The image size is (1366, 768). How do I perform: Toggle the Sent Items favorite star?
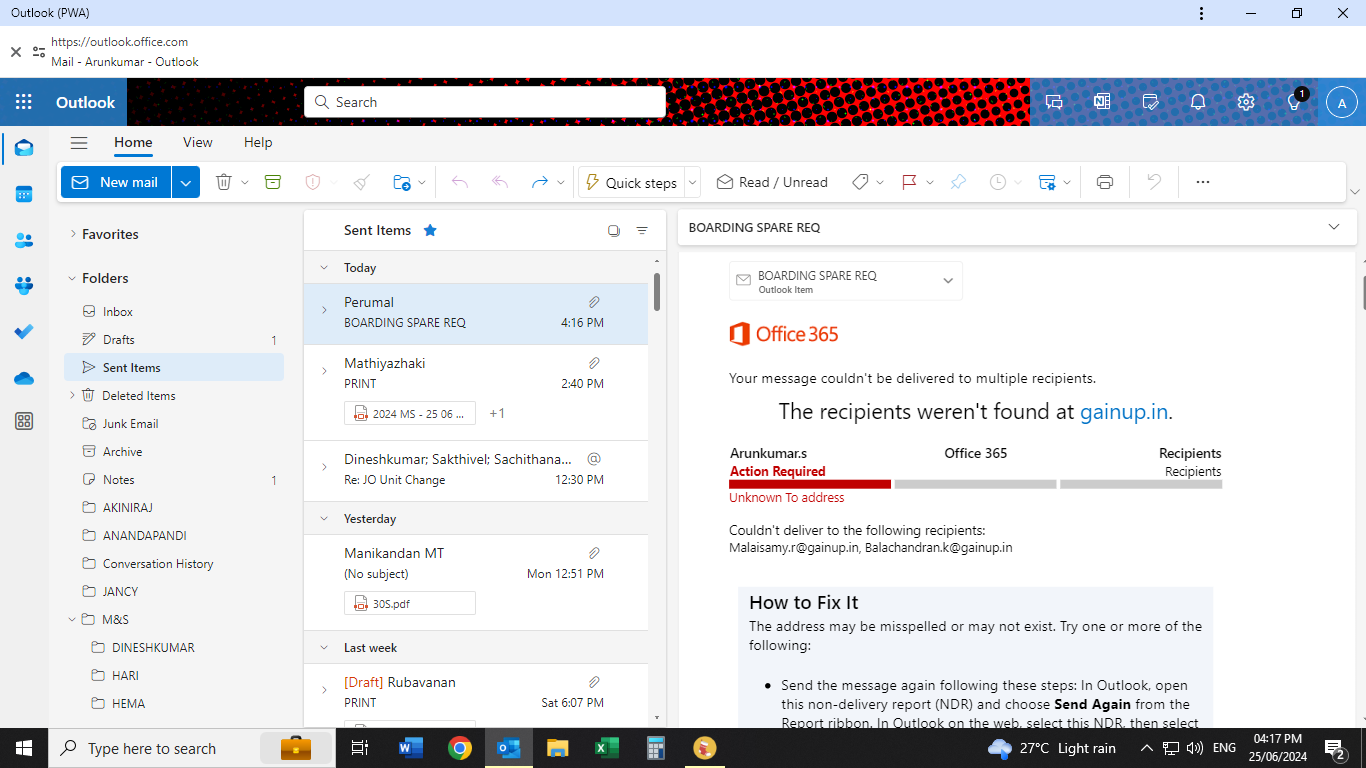tap(430, 230)
